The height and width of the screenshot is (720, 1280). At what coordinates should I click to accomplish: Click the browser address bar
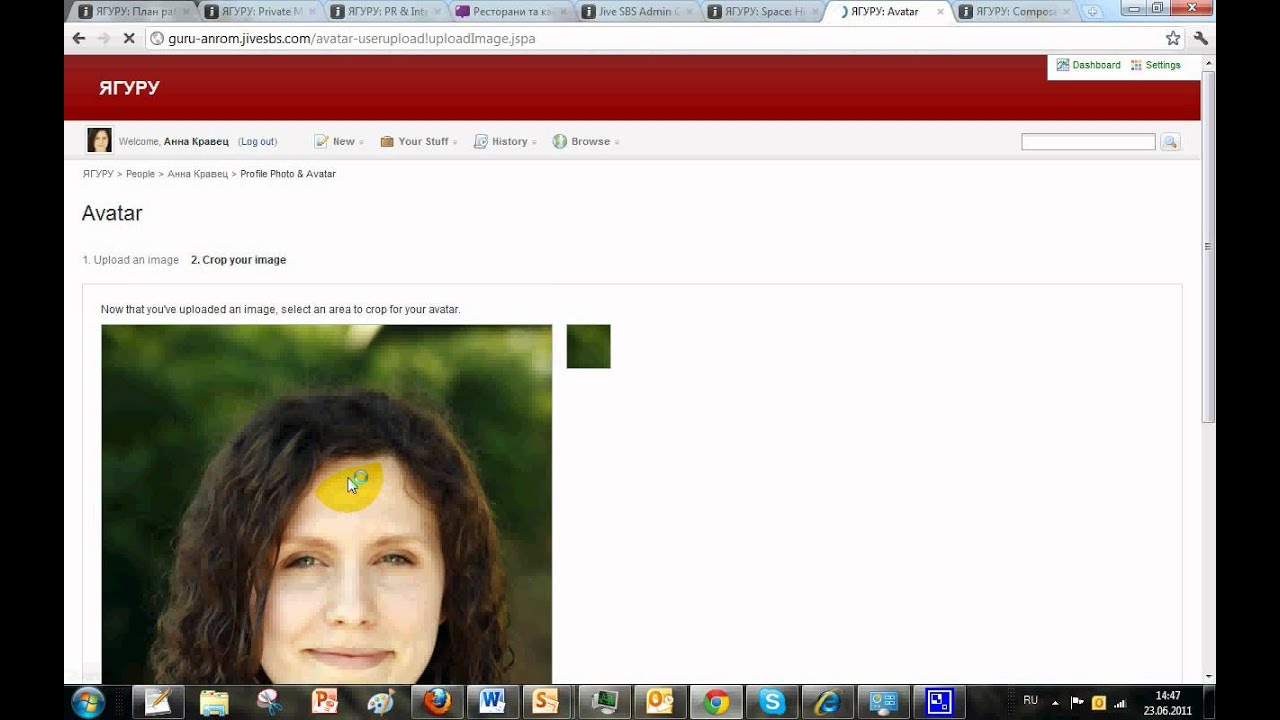(655, 38)
